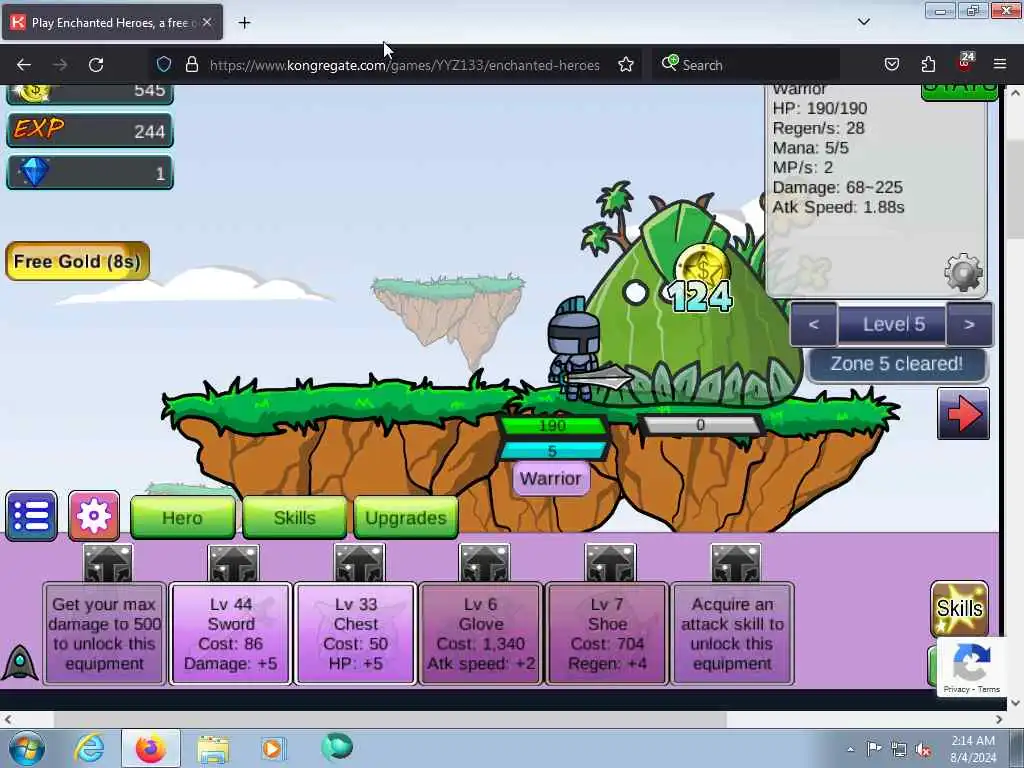Open Firefox hamburger application menu

click(x=1000, y=65)
